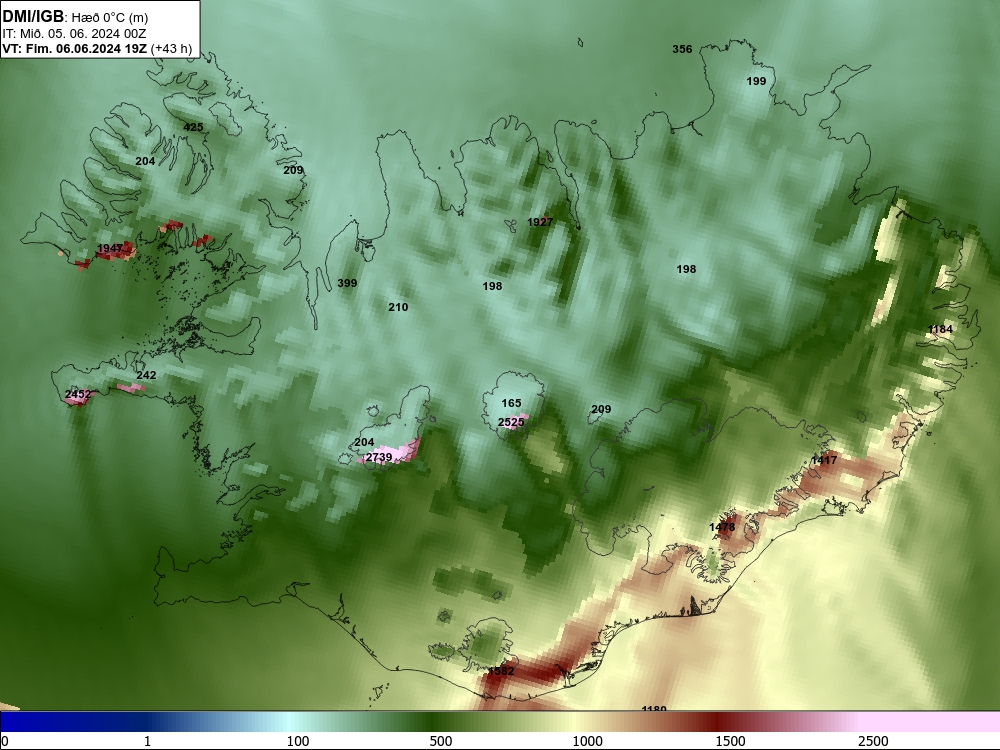
Task: Click the 2739 value on the pink area
Action: tap(379, 457)
